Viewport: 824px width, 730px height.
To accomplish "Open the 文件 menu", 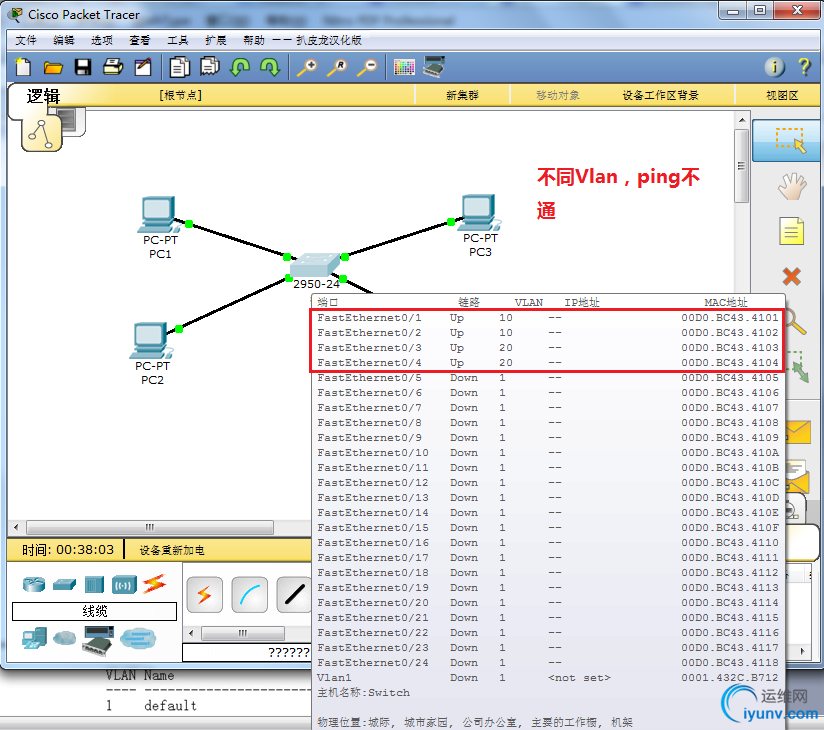I will tap(26, 40).
